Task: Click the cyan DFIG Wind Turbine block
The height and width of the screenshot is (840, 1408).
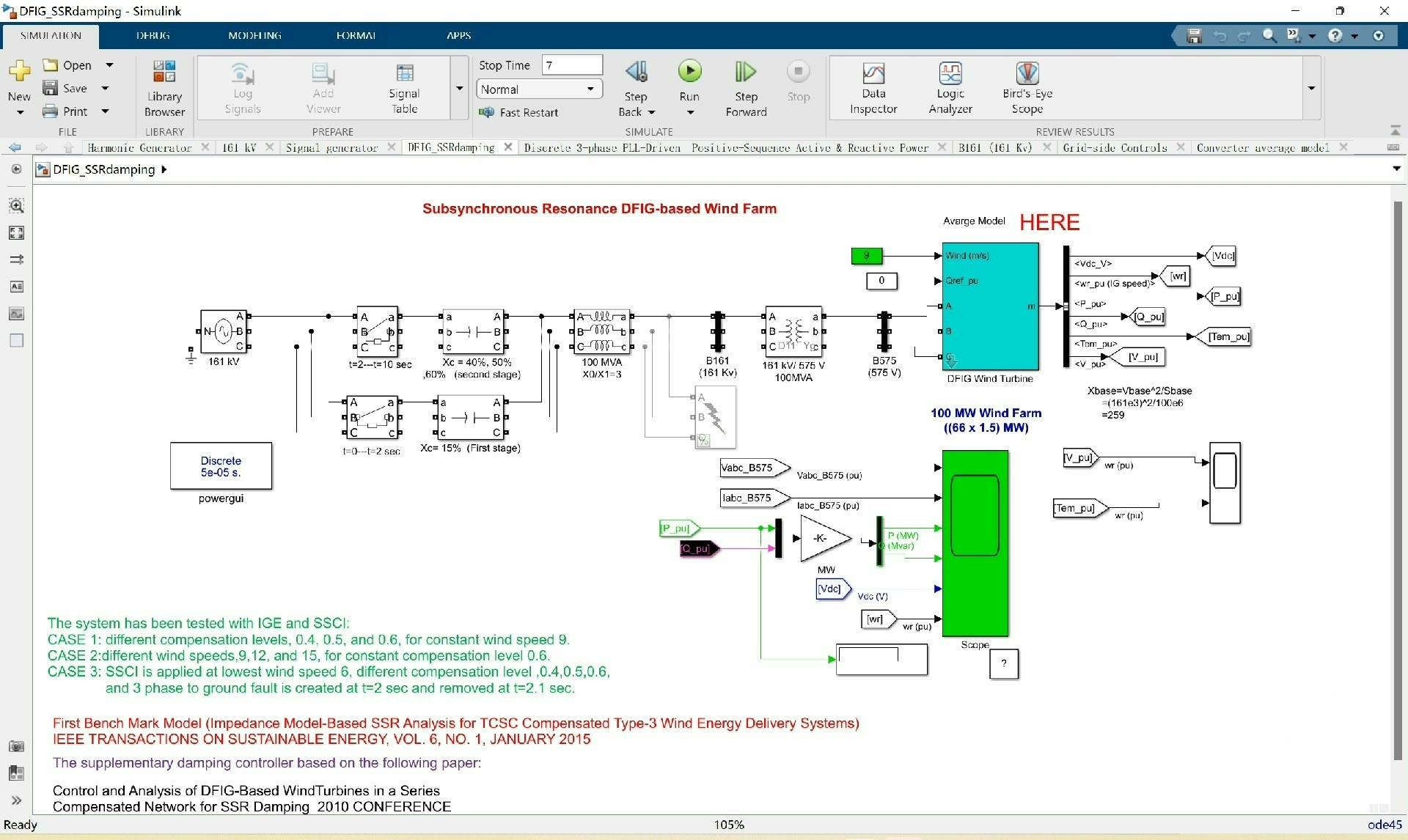Action: coord(990,306)
